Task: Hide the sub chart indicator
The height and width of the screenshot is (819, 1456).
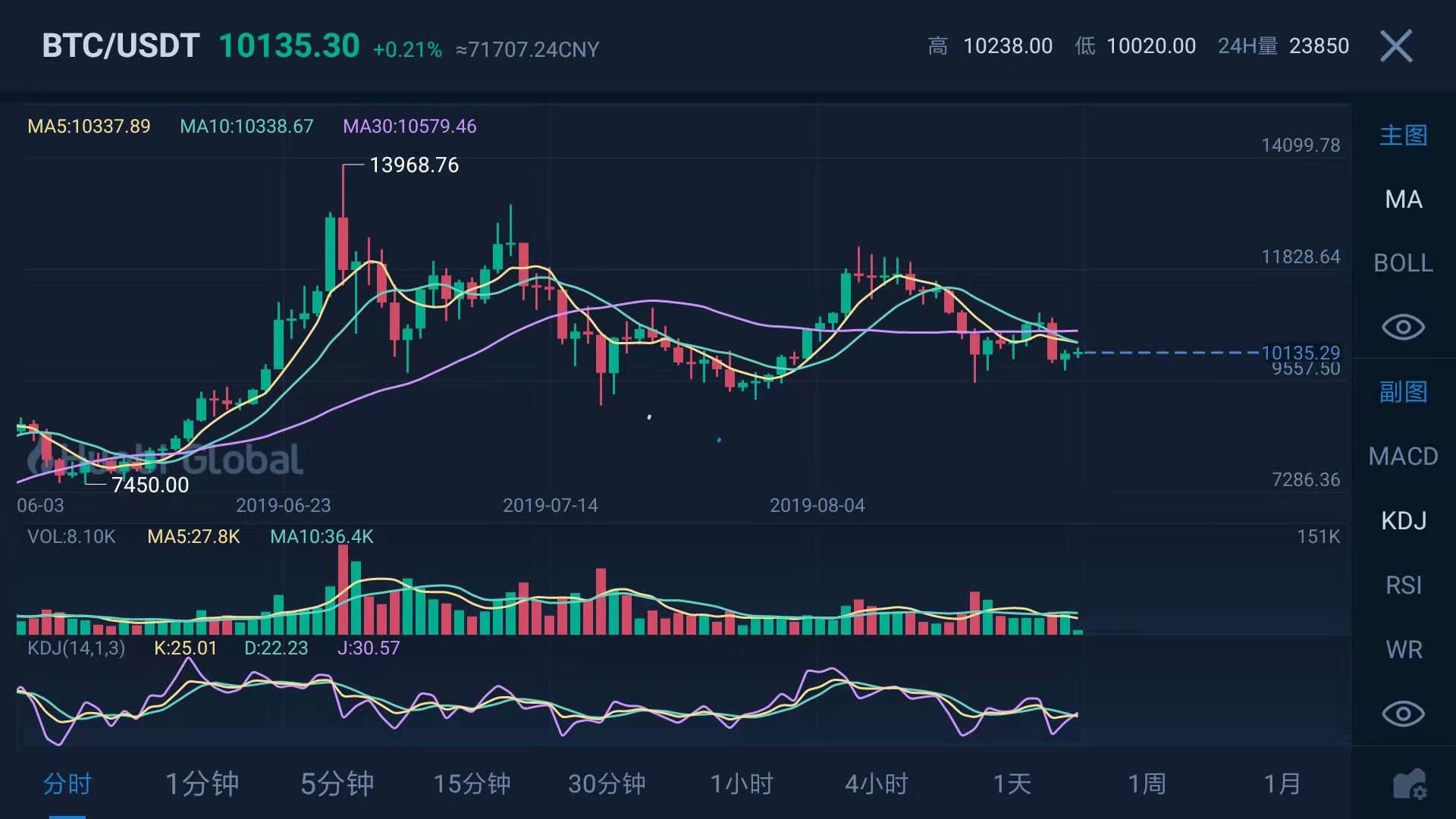Action: pos(1403,714)
